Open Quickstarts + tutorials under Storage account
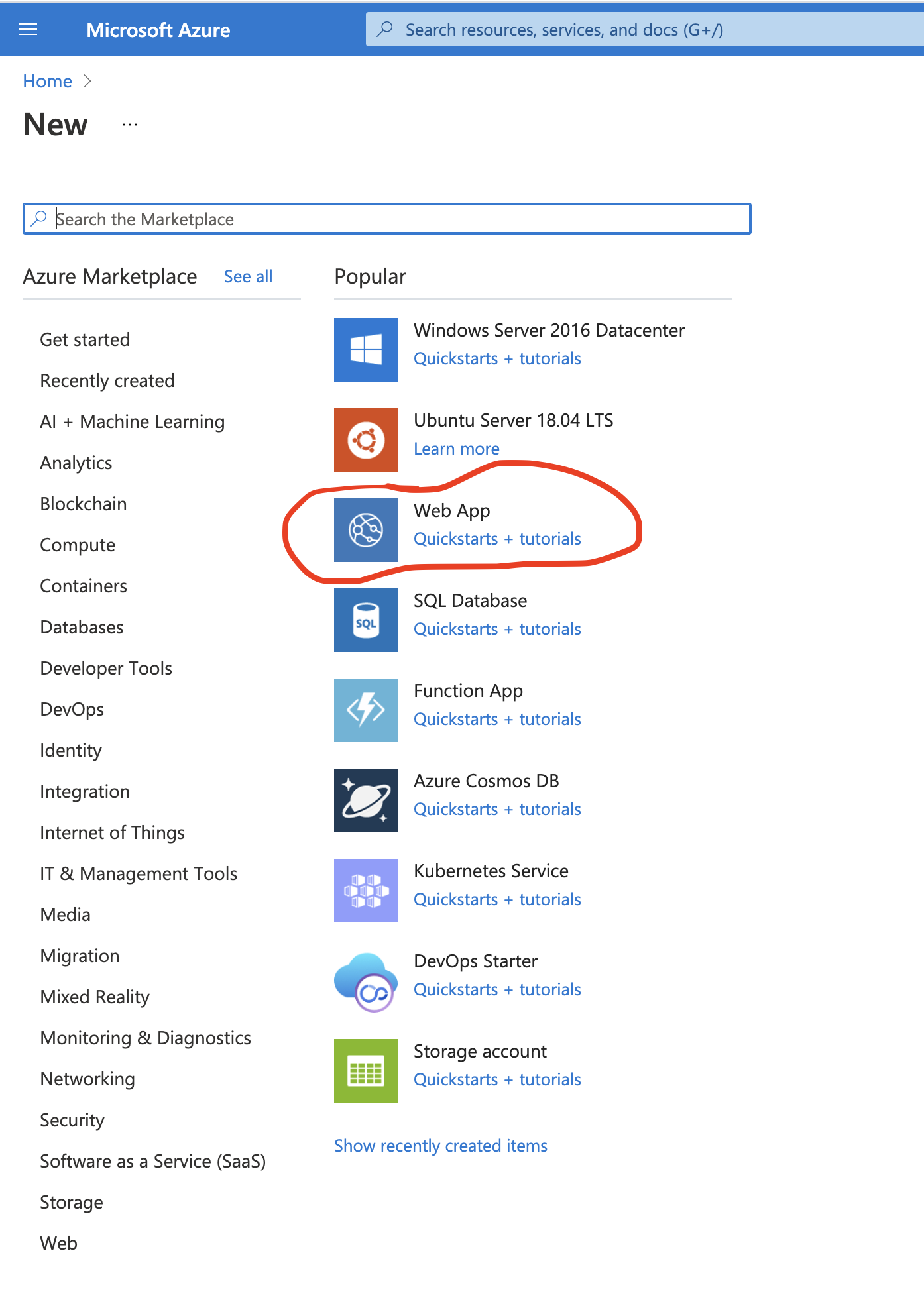Viewport: 924px width, 1316px height. coord(497,1079)
